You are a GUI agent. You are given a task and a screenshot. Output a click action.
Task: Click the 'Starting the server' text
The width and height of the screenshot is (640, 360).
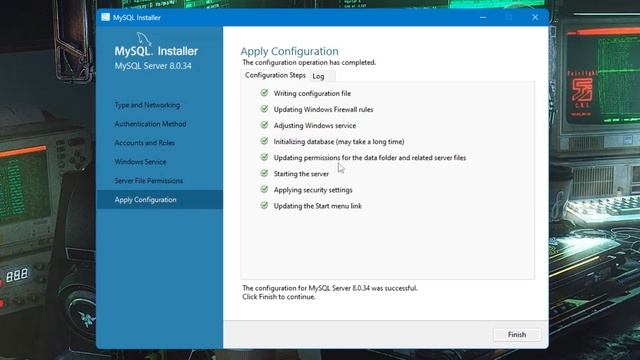tap(301, 174)
